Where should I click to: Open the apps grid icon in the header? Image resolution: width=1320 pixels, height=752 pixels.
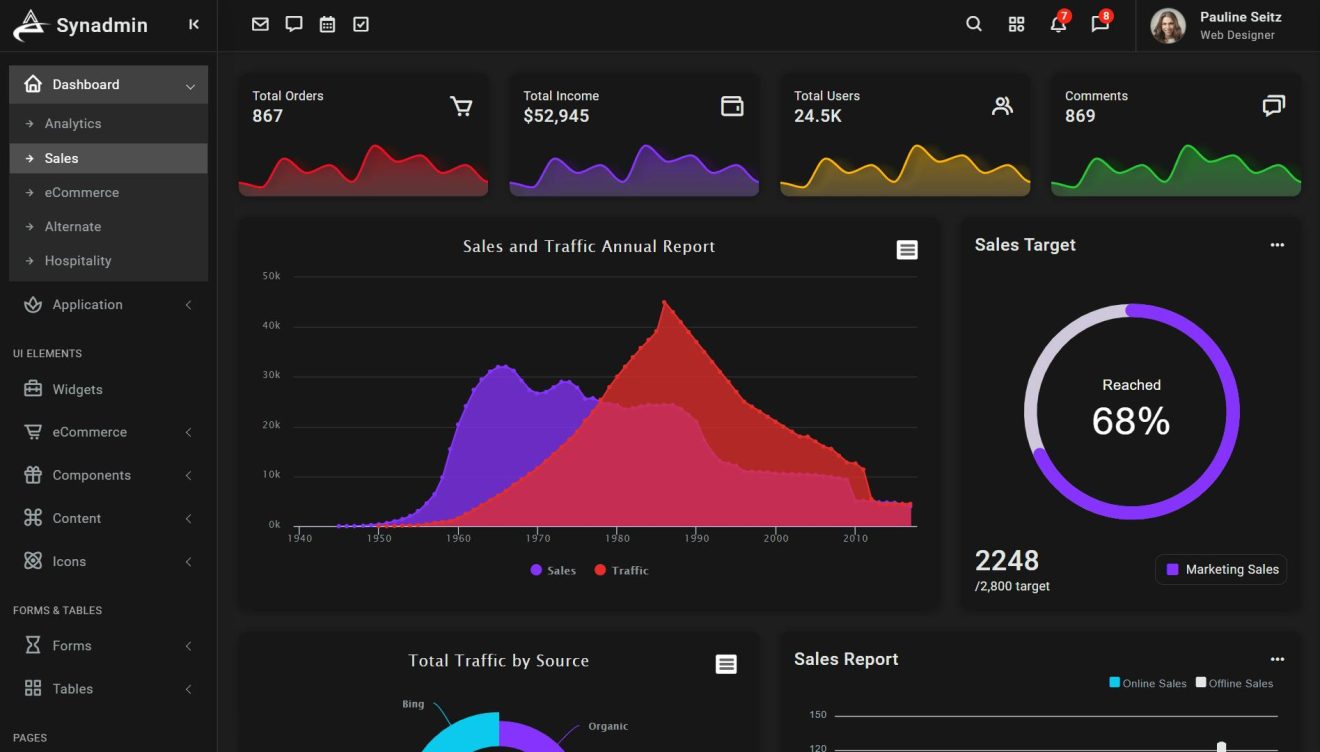(1016, 23)
